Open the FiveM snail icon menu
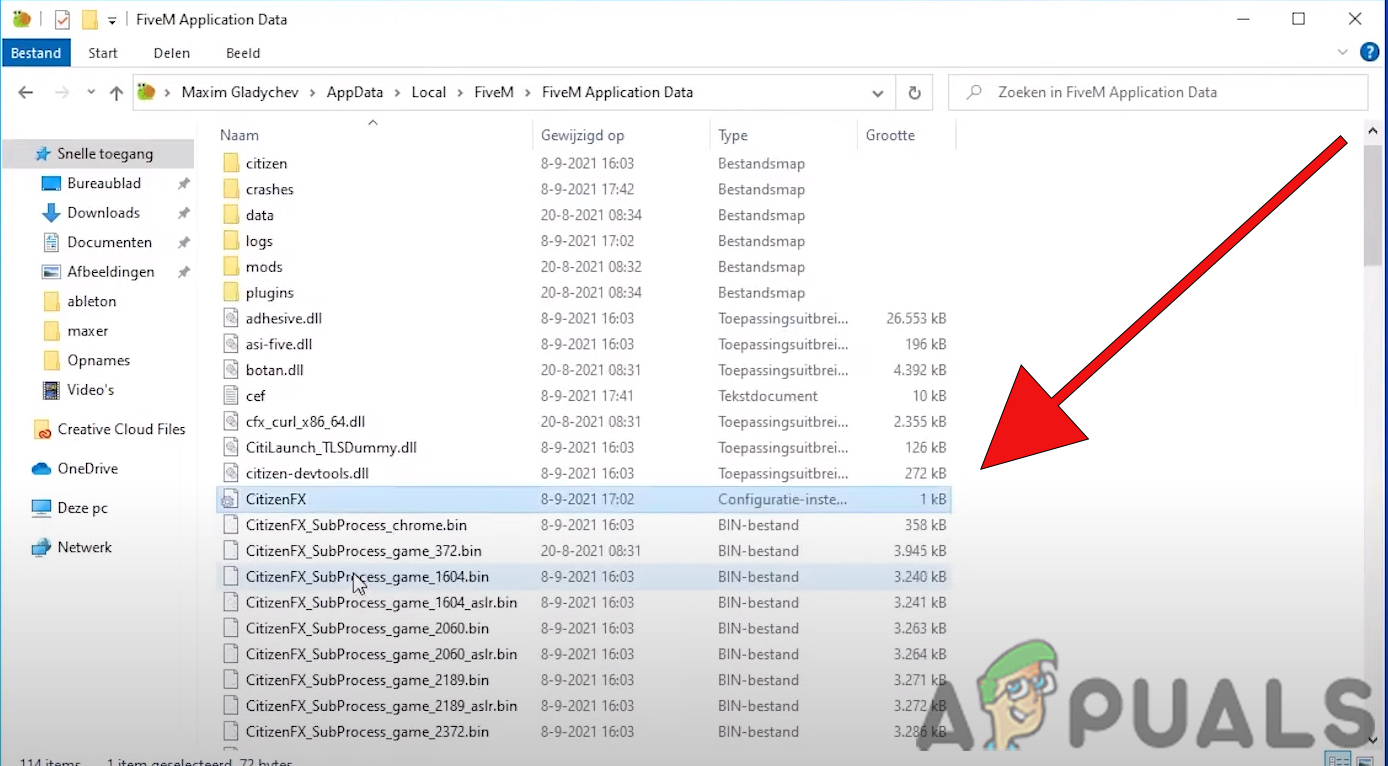The width and height of the screenshot is (1388, 766). coord(20,18)
